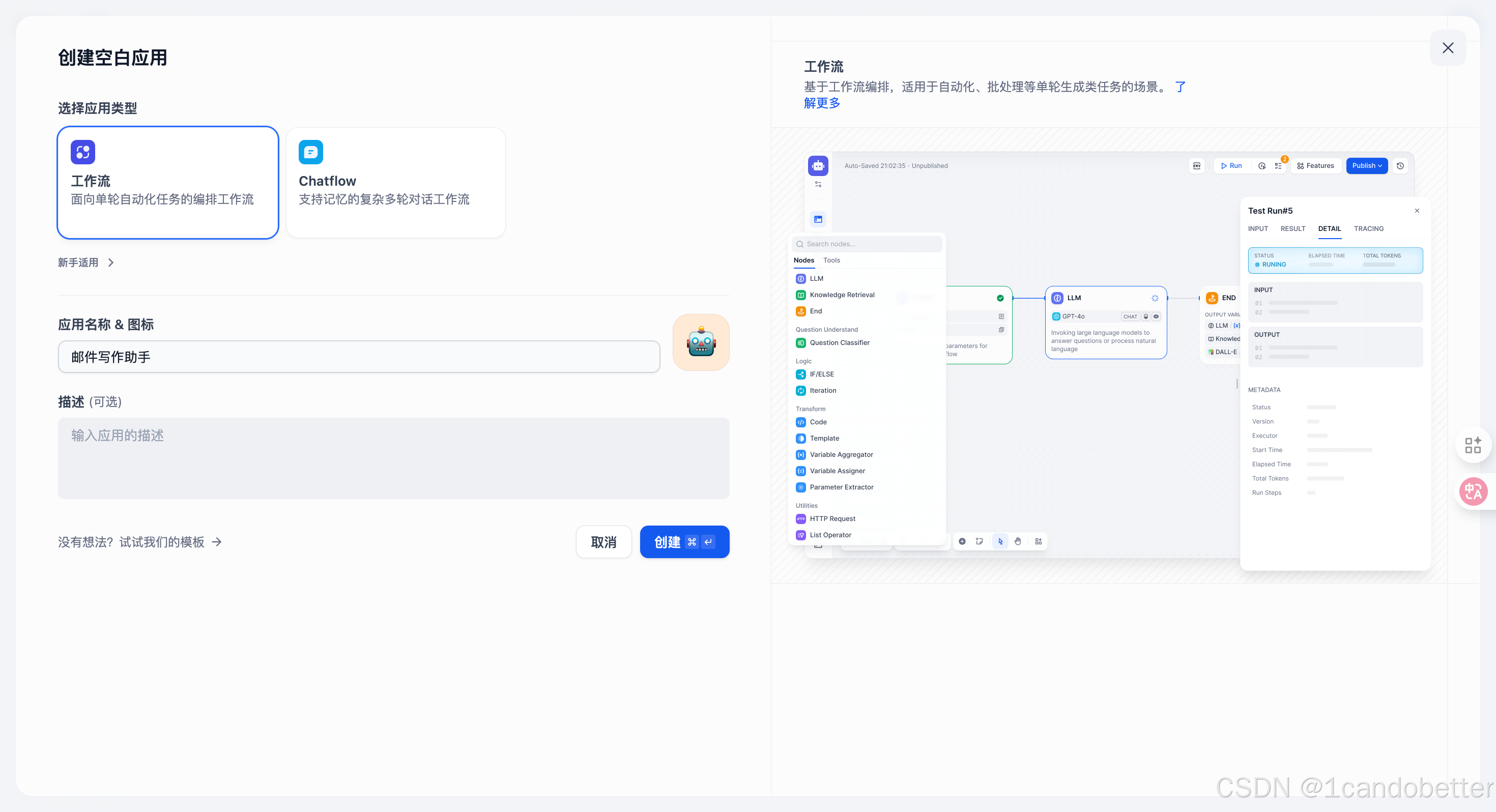The width and height of the screenshot is (1496, 812).
Task: Click the Run button in preview
Action: (1231, 166)
